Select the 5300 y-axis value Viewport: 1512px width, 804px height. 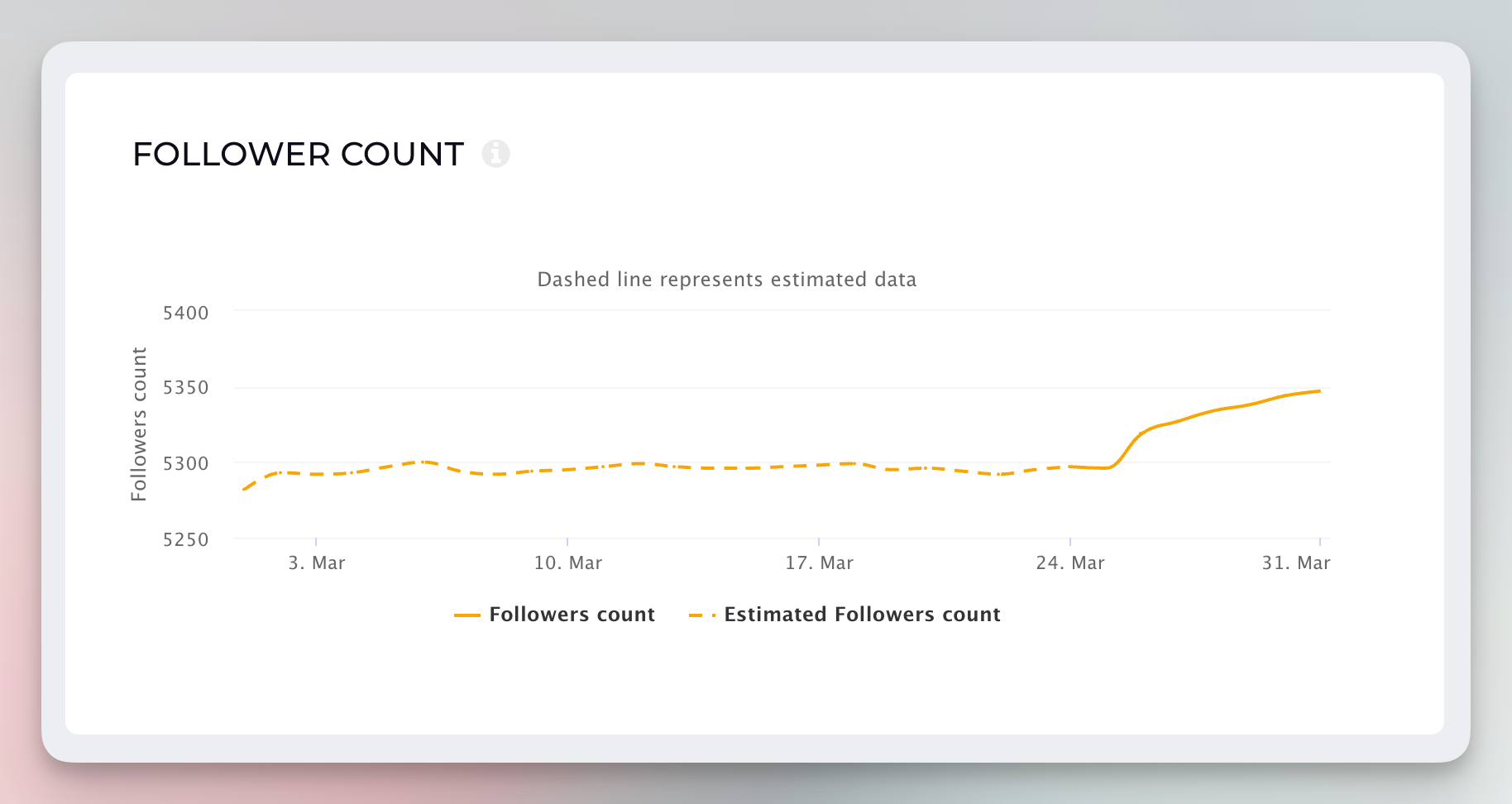click(186, 464)
